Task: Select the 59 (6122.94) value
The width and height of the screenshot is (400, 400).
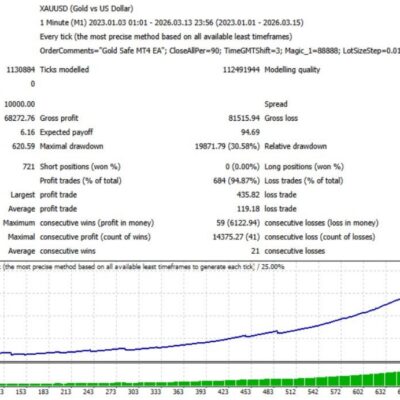Action: [238, 223]
